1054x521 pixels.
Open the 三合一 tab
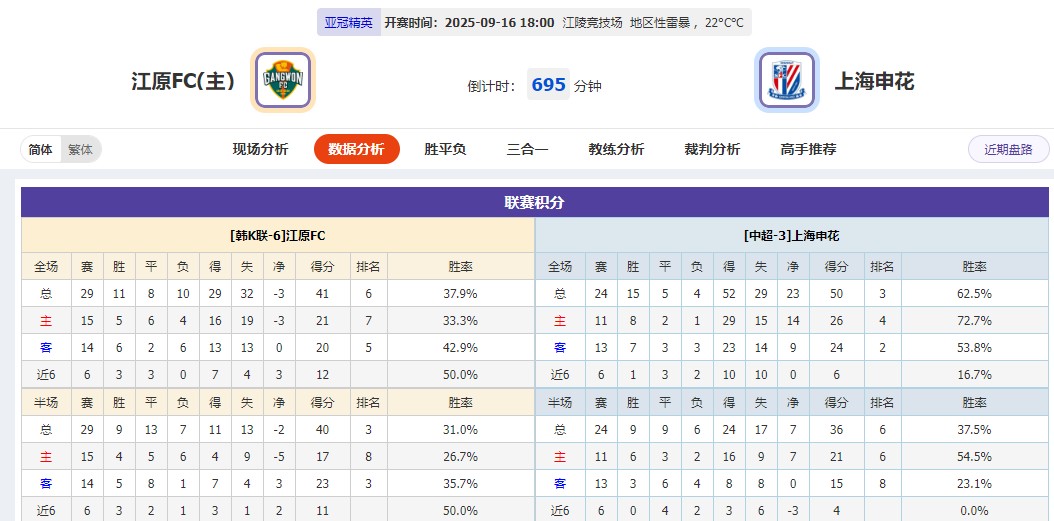pyautogui.click(x=527, y=149)
